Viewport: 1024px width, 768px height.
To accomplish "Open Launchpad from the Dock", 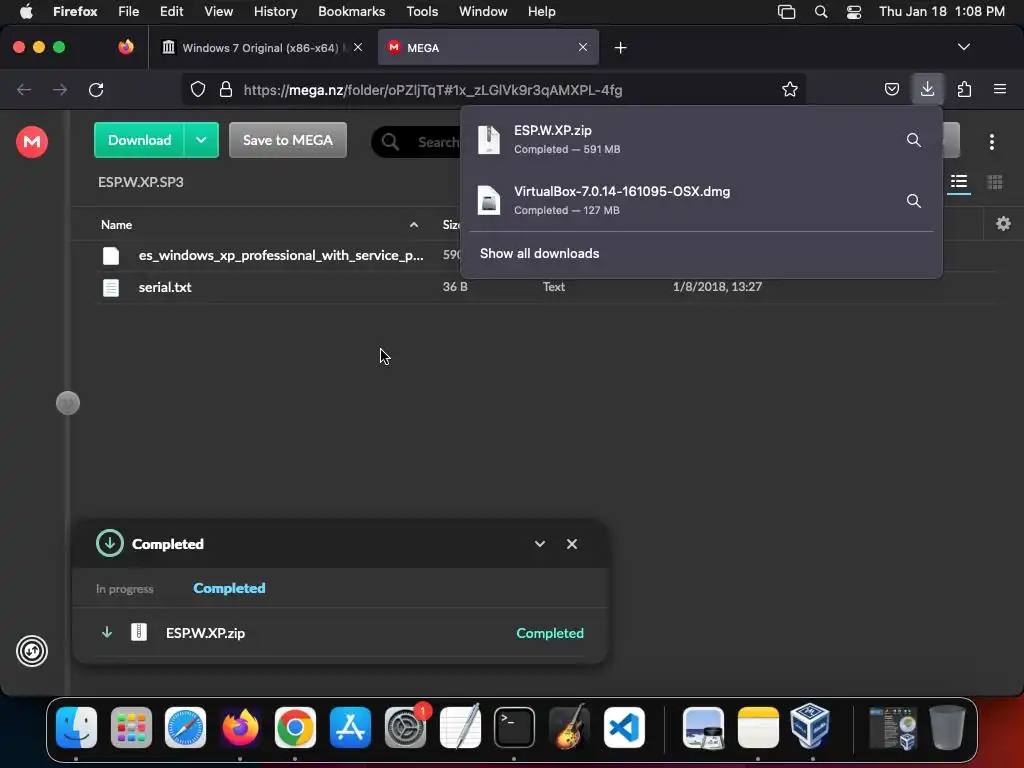I will pyautogui.click(x=131, y=728).
